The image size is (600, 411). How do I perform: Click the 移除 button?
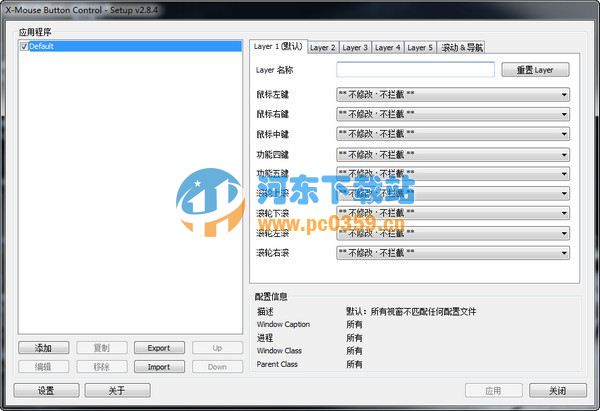[102, 367]
